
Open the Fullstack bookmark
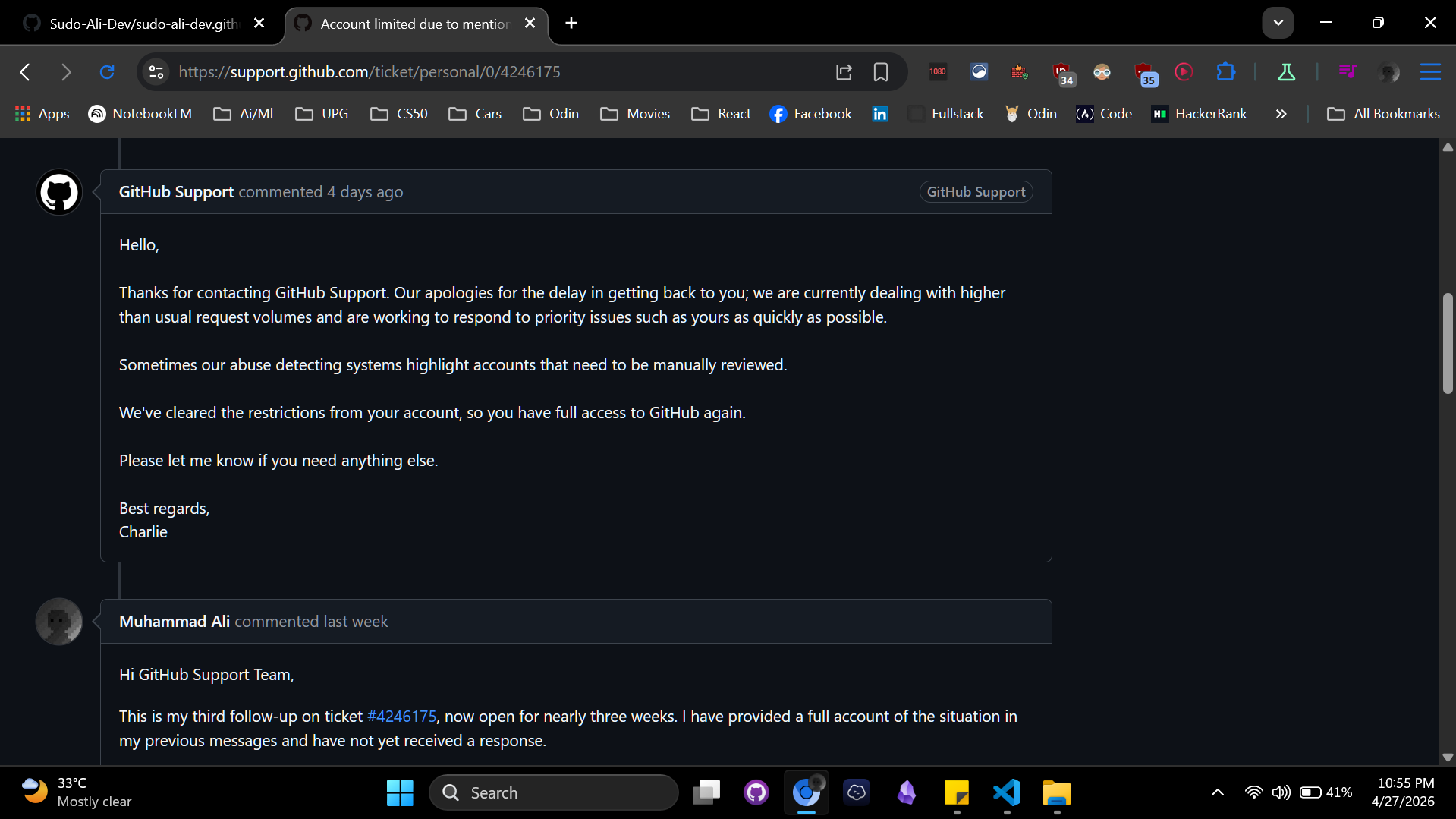946,114
